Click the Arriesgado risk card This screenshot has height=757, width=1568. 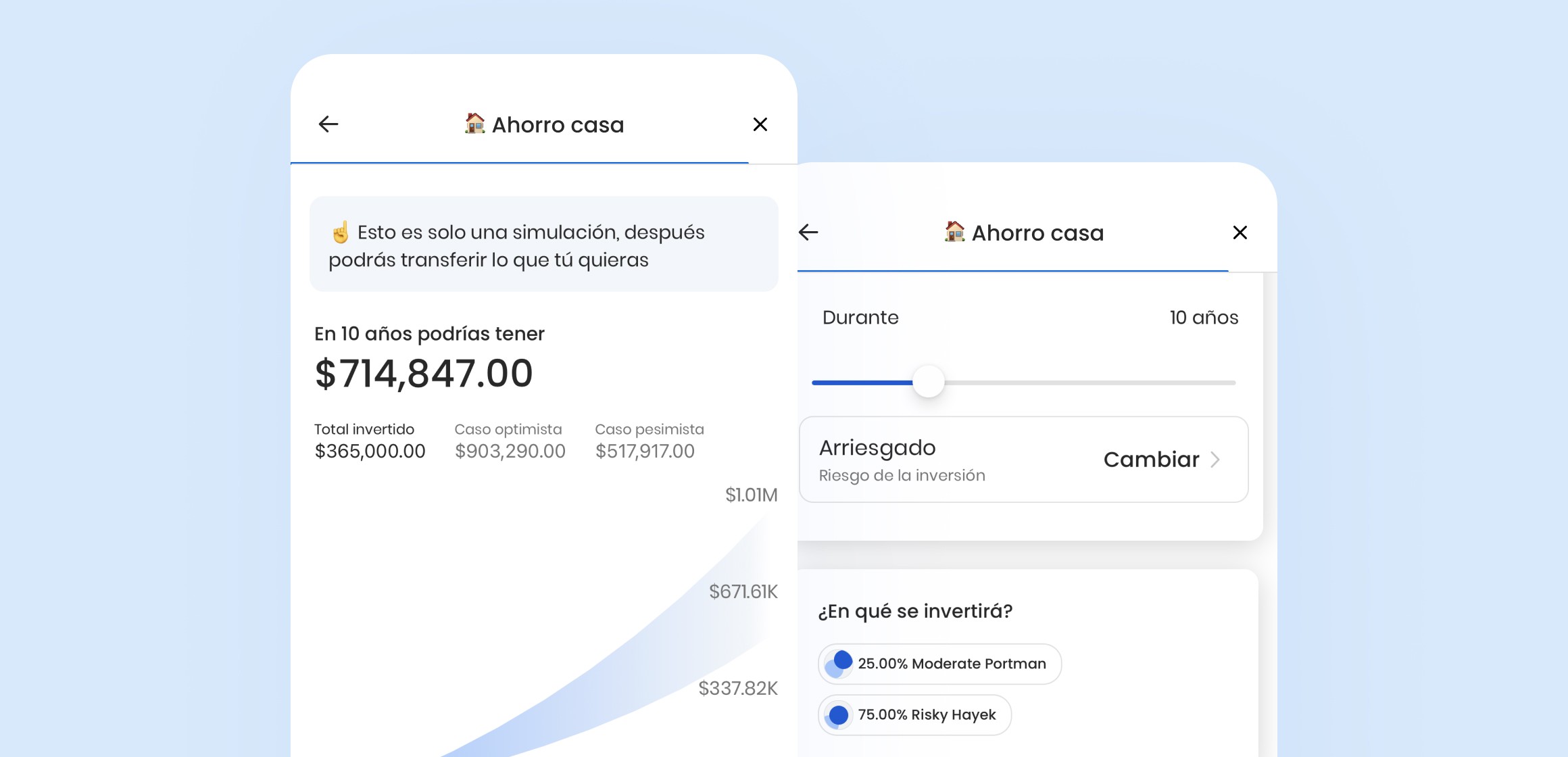pyautogui.click(x=946, y=460)
